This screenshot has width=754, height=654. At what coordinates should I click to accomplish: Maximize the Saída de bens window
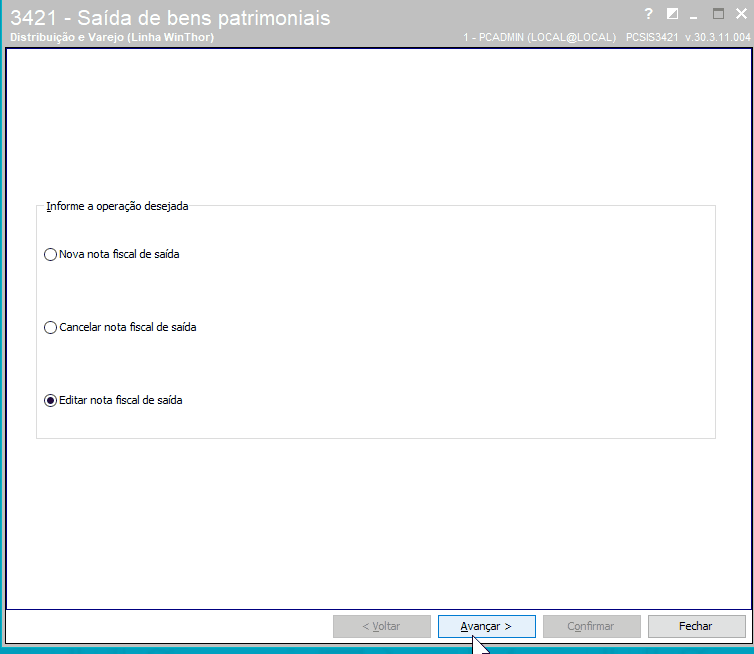pyautogui.click(x=718, y=13)
